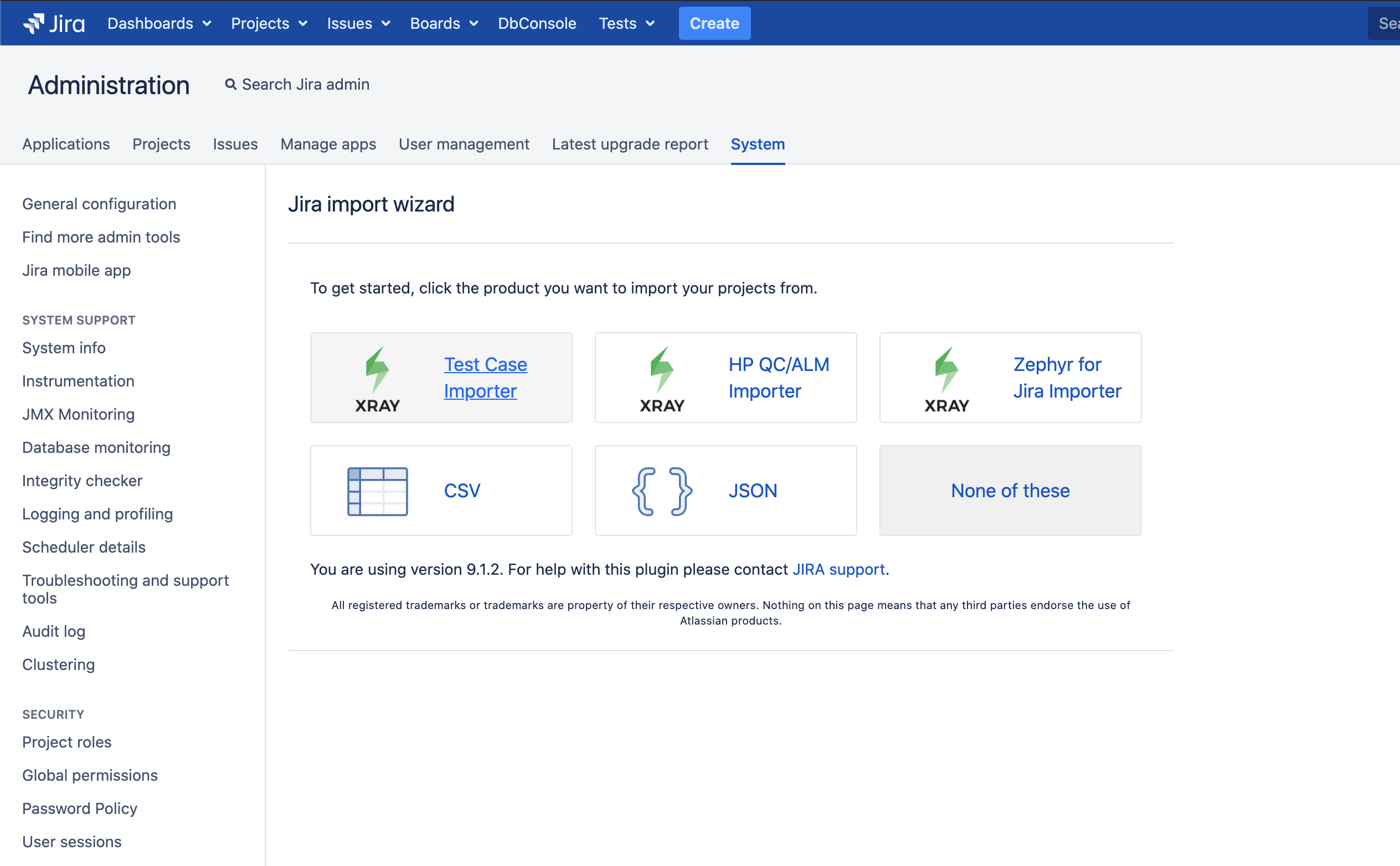Open Logging and profiling
Image resolution: width=1400 pixels, height=866 pixels.
coord(97,514)
